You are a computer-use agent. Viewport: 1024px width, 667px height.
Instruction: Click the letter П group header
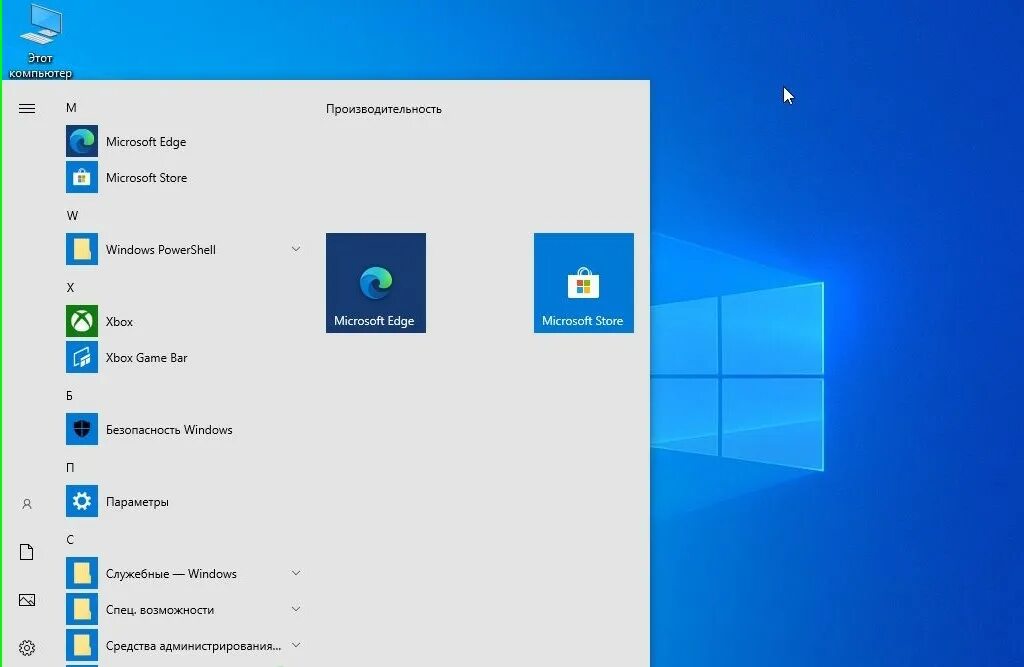(x=70, y=468)
